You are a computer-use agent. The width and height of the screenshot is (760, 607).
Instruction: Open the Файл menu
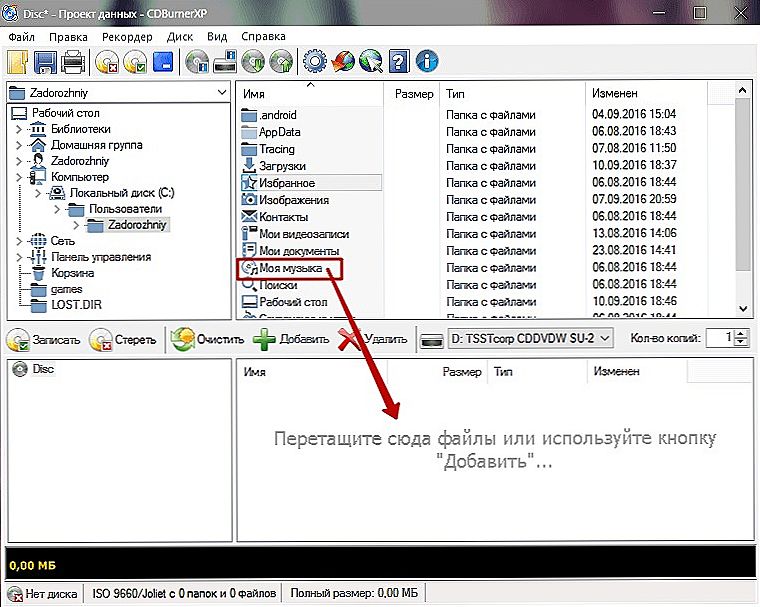pos(22,37)
